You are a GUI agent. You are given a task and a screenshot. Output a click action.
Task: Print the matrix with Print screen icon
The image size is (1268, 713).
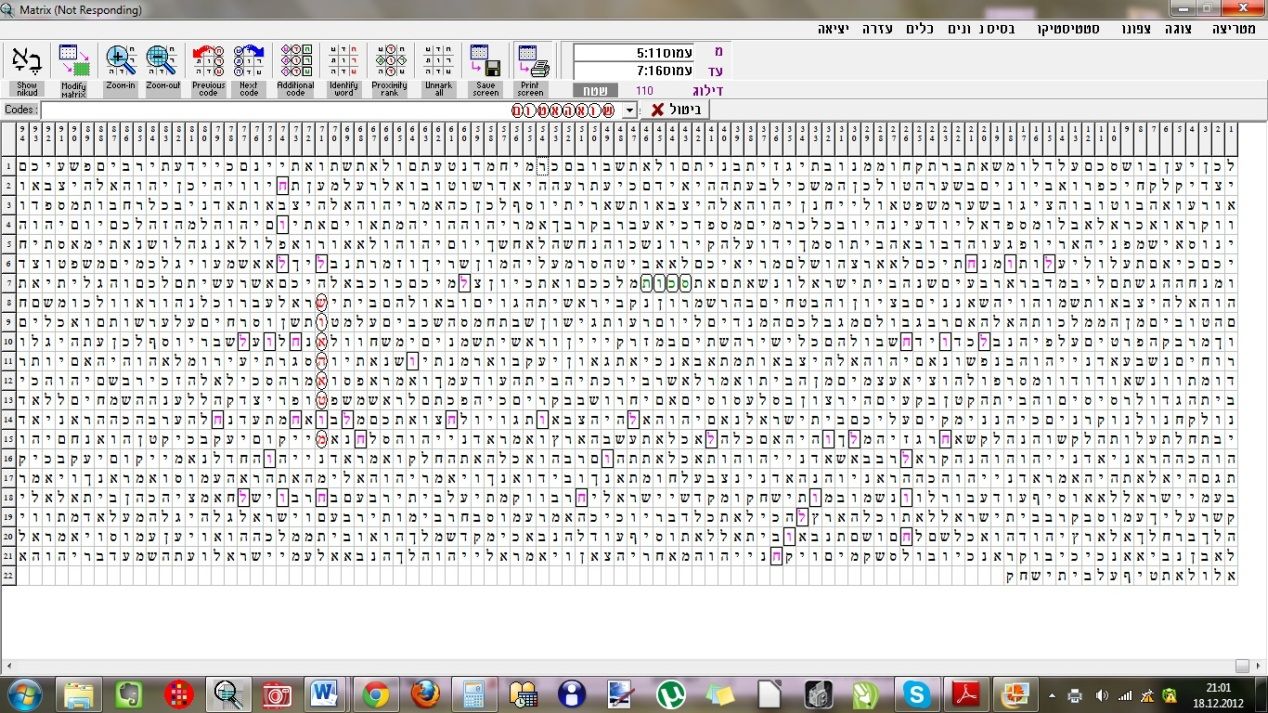(532, 62)
